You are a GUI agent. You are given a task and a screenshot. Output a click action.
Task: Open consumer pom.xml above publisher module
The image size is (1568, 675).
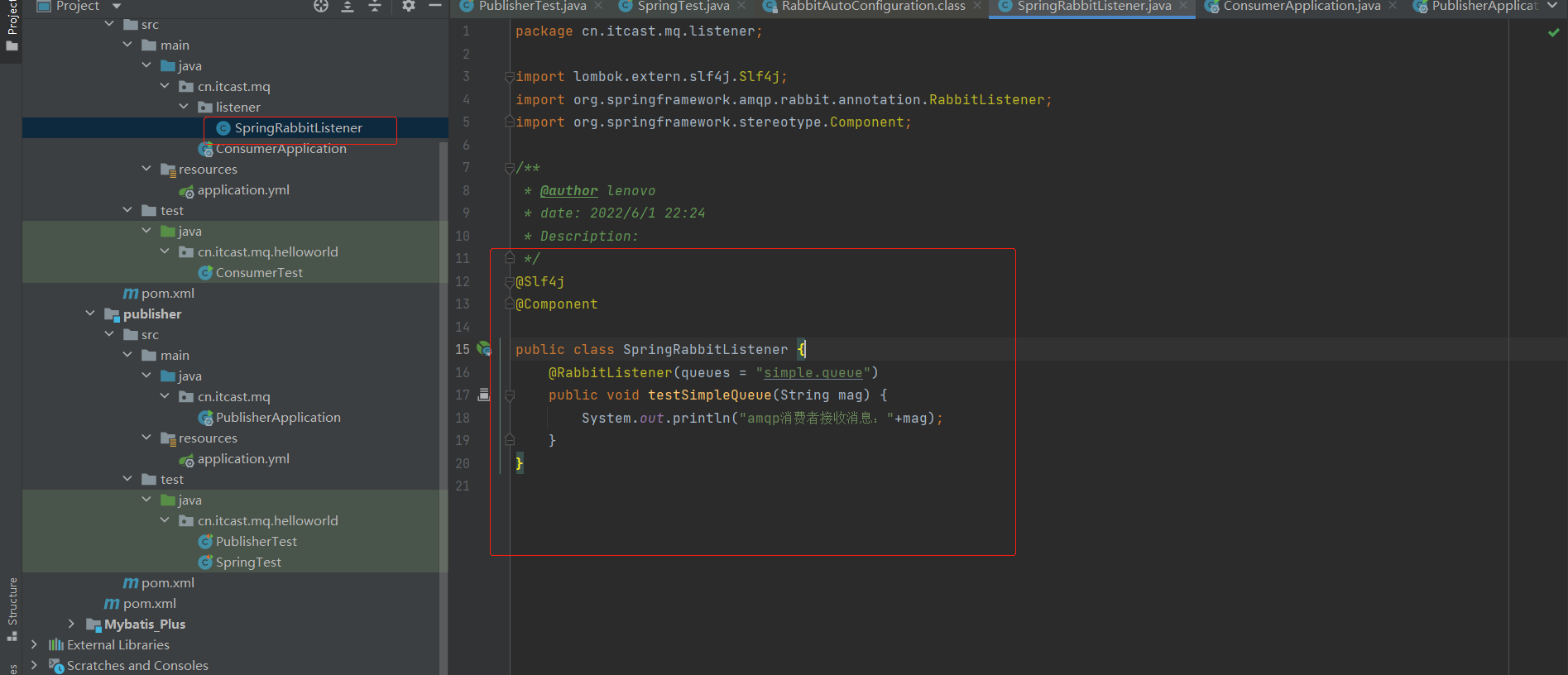pyautogui.click(x=167, y=294)
